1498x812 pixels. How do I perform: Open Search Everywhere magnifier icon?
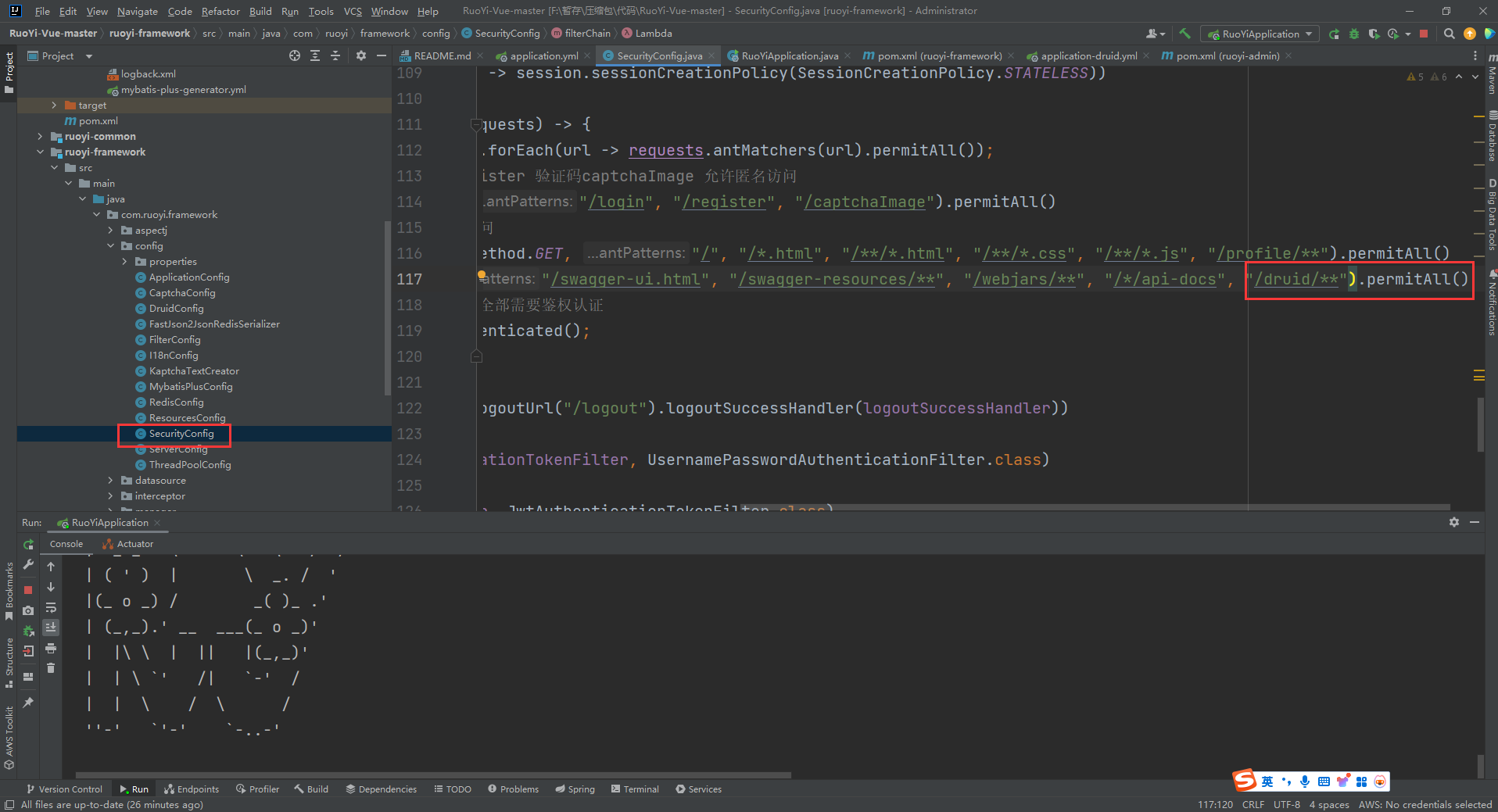[1449, 34]
